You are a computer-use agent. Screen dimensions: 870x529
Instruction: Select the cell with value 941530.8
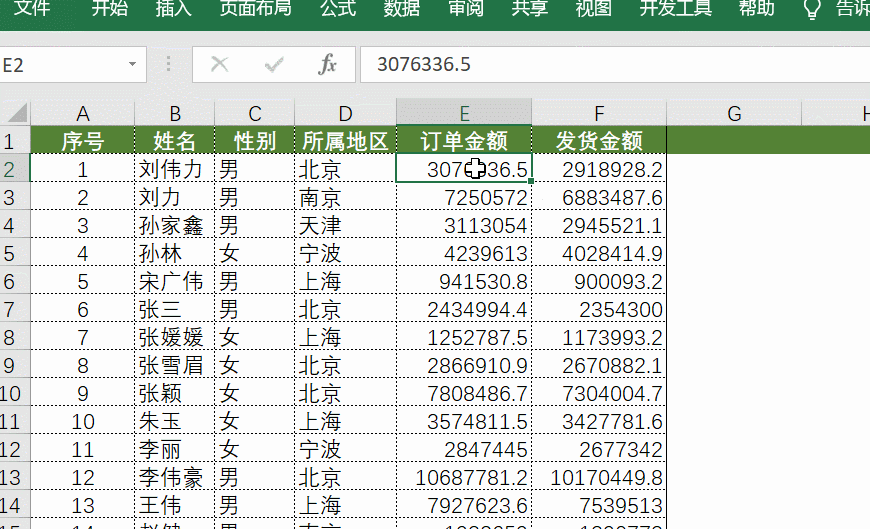point(464,281)
